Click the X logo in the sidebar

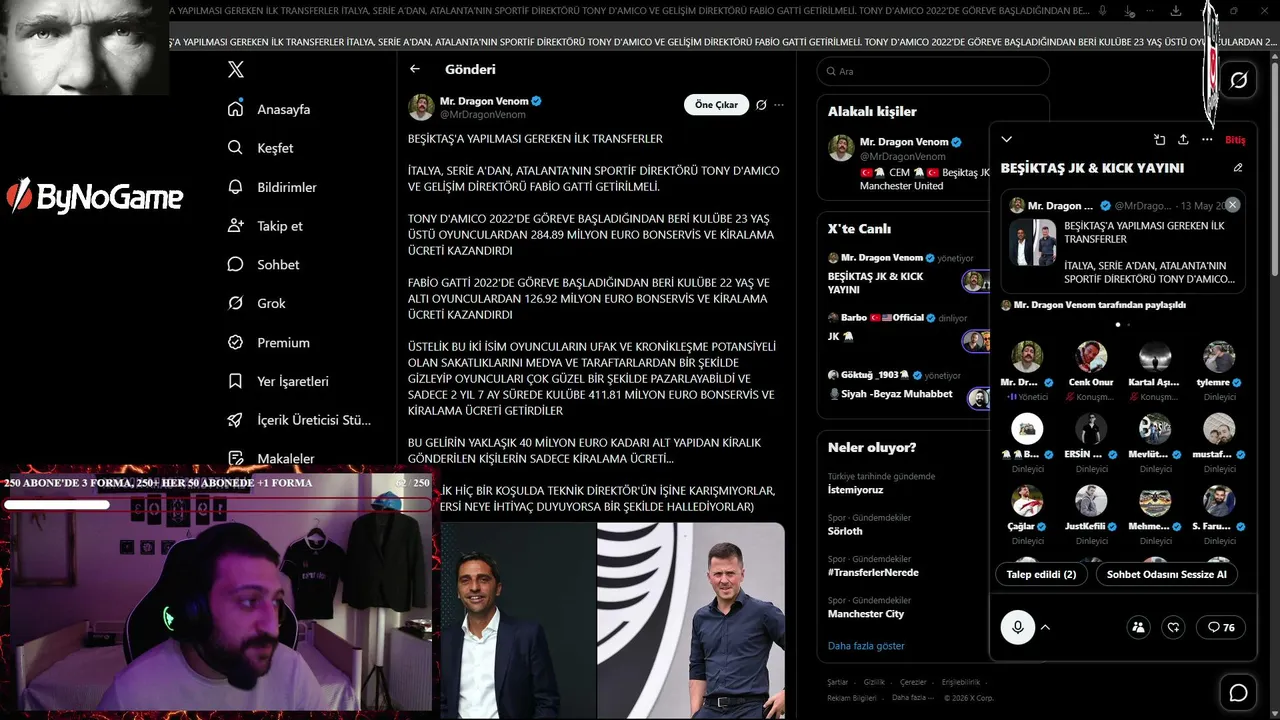pos(236,70)
